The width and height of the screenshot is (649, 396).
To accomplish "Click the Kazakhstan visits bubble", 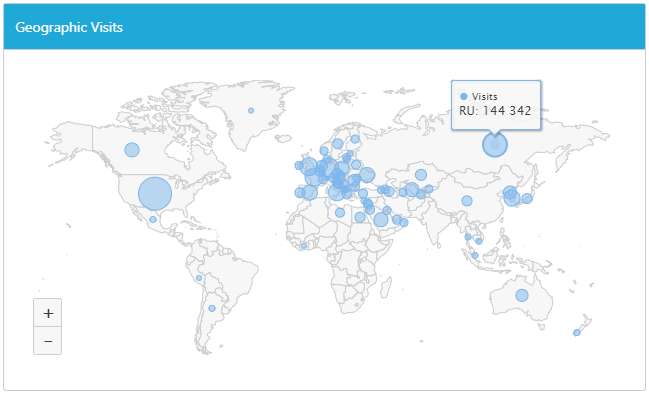I will (421, 175).
